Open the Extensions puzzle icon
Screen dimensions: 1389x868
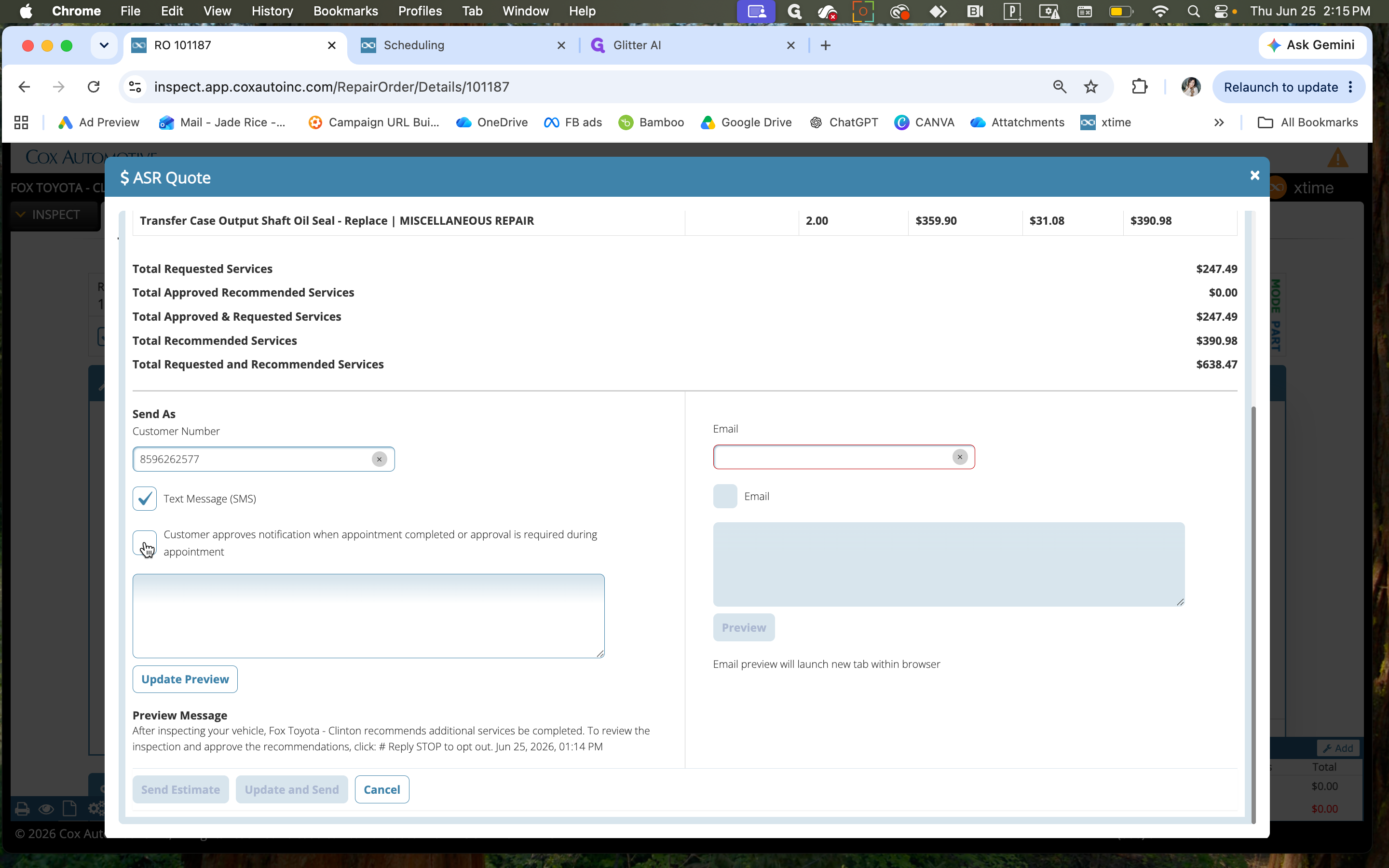coord(1139,87)
